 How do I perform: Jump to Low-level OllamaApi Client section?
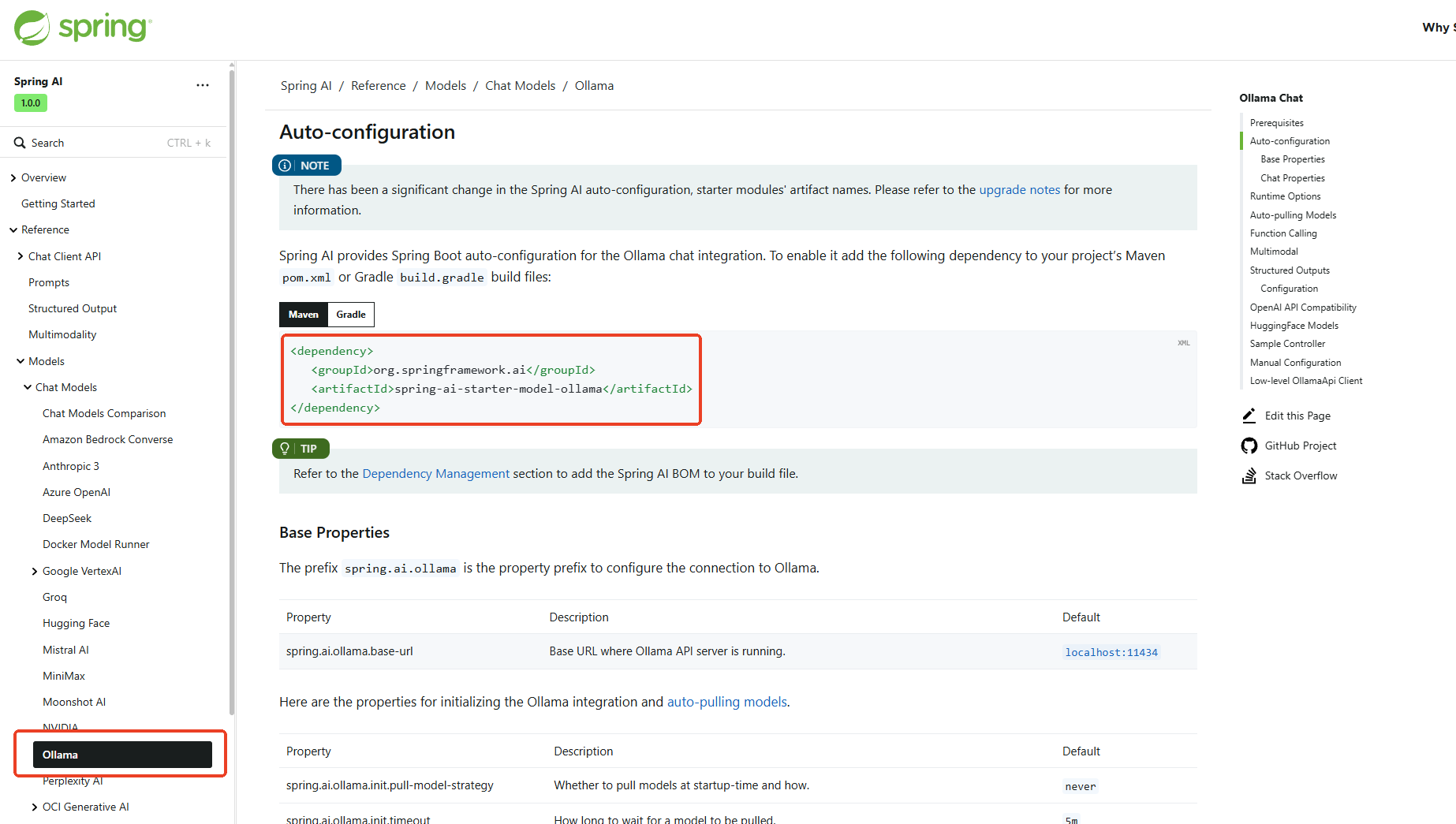[x=1306, y=381]
